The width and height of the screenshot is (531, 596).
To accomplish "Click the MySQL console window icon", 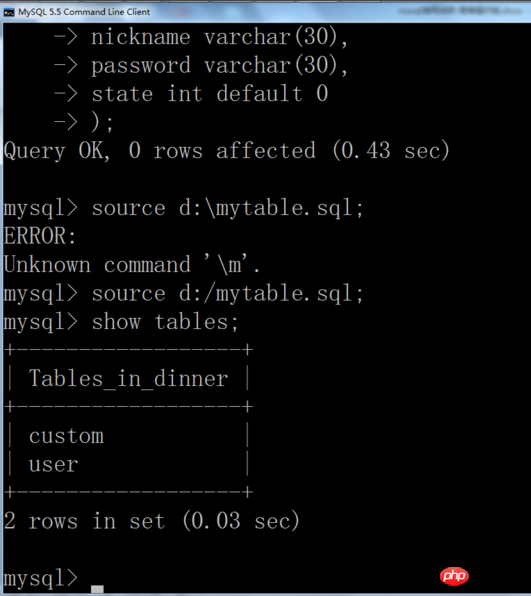I will coord(9,12).
